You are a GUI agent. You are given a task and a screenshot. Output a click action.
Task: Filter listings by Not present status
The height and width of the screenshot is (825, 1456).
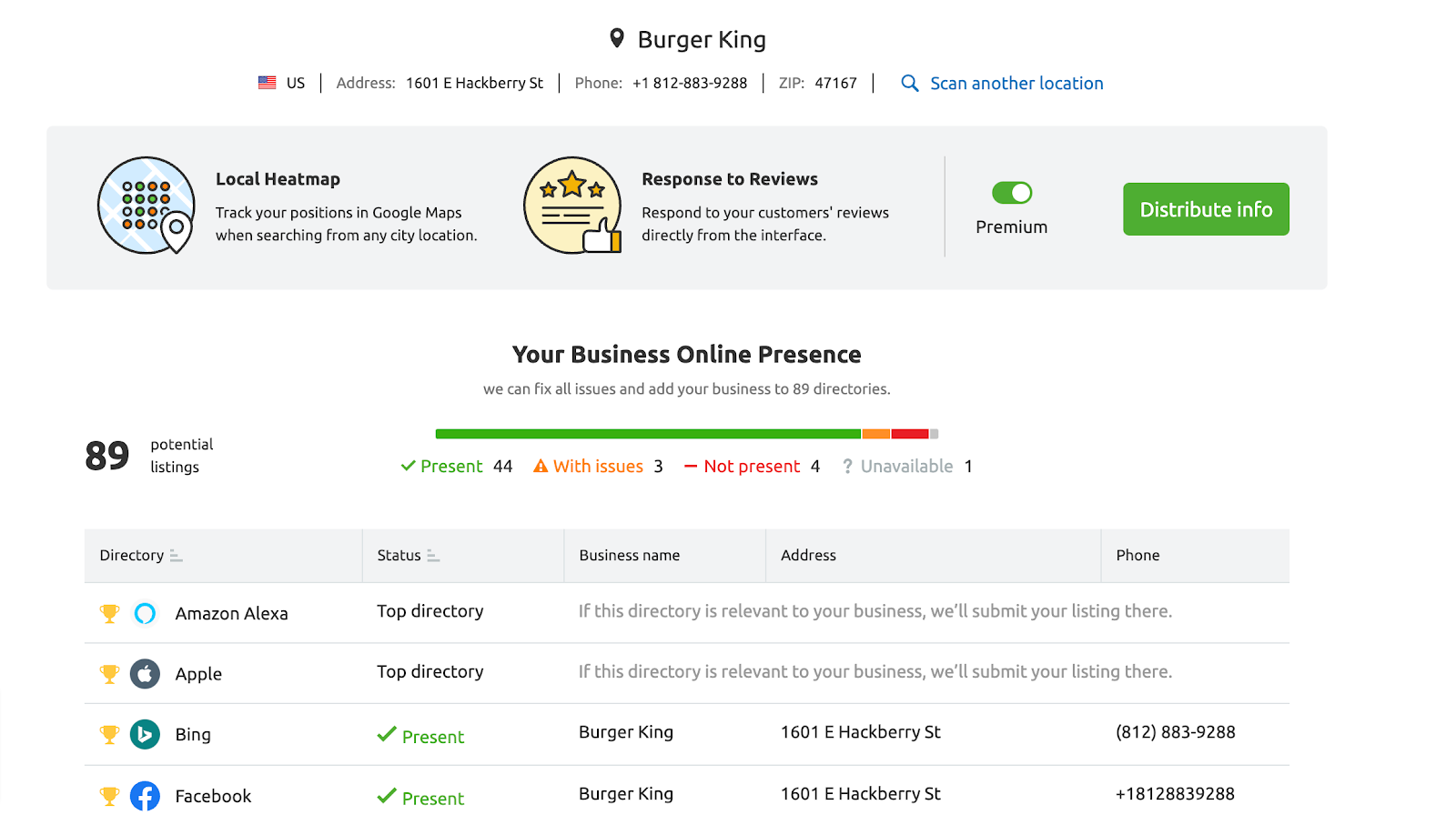[752, 466]
